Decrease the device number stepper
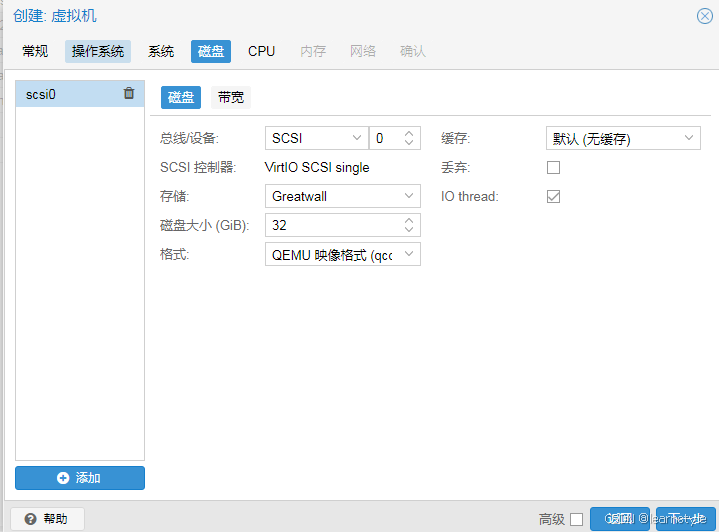This screenshot has height=532, width=719. tap(409, 143)
